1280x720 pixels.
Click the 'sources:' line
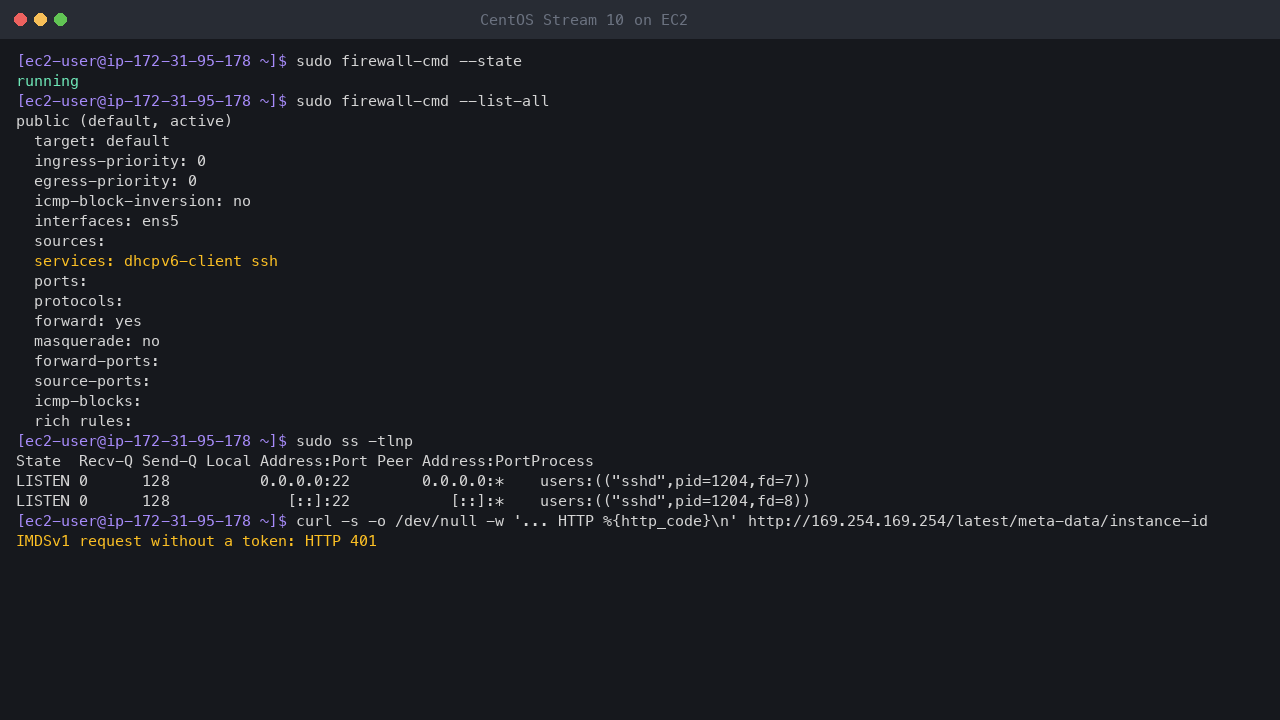70,241
